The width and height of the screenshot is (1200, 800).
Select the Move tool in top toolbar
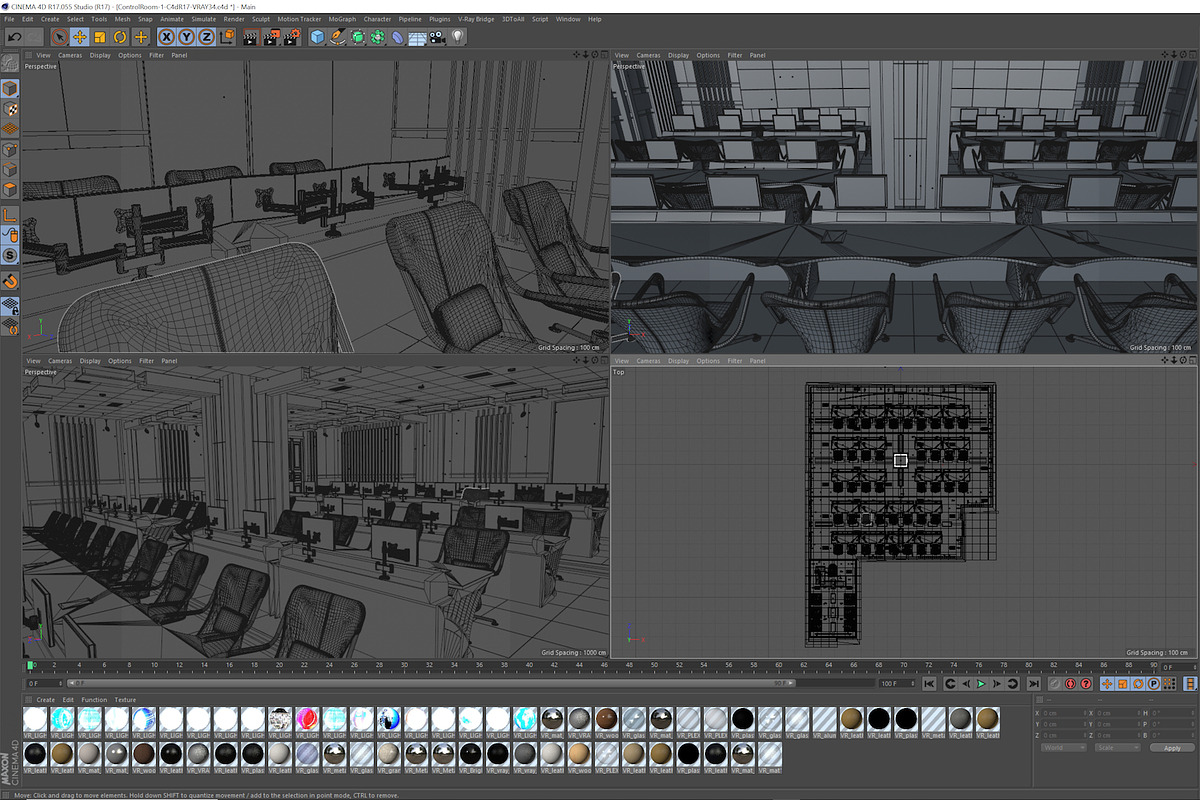(79, 37)
